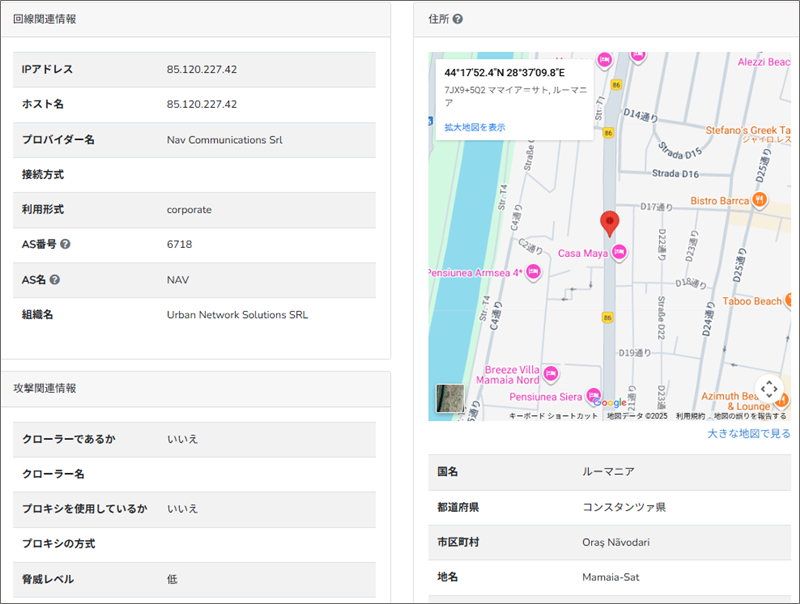
Task: Click help icon beside 住所 heading
Action: click(x=457, y=19)
